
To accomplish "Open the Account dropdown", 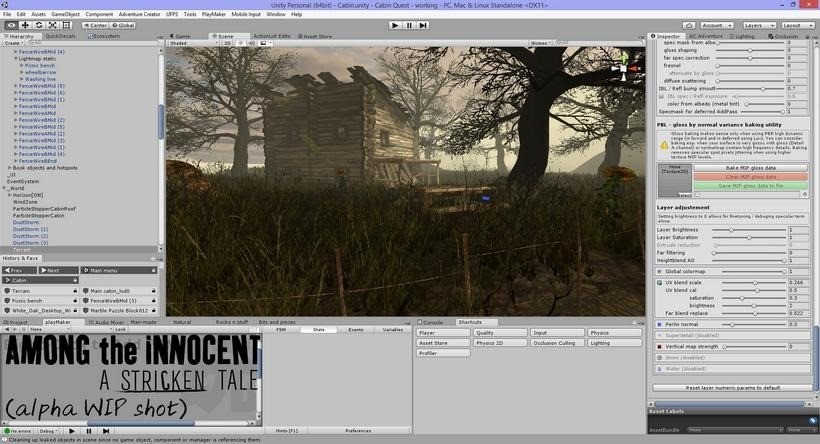I will 716,25.
